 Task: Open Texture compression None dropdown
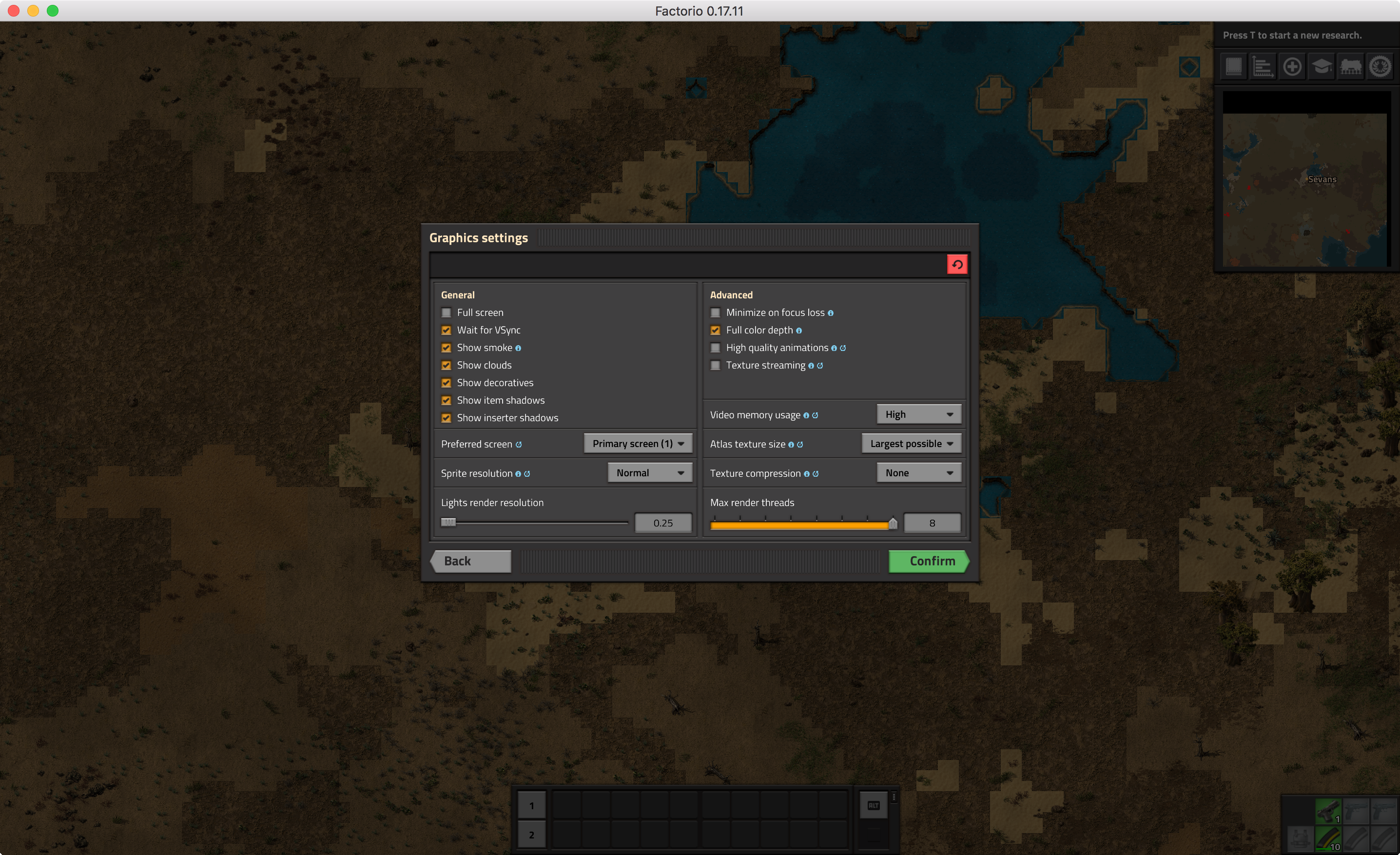click(919, 473)
